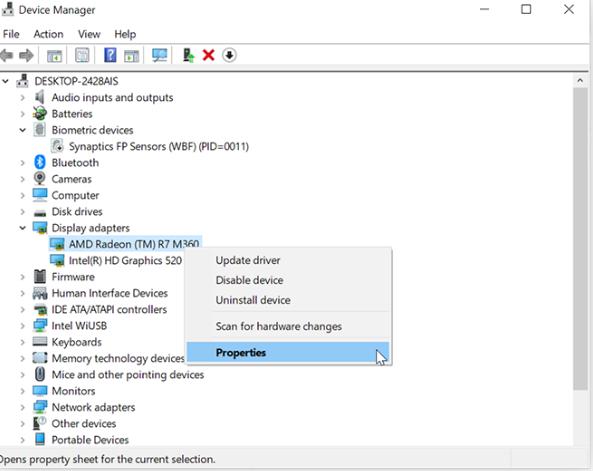The image size is (593, 471).
Task: Choose Update driver from context menu
Action: coord(288,260)
